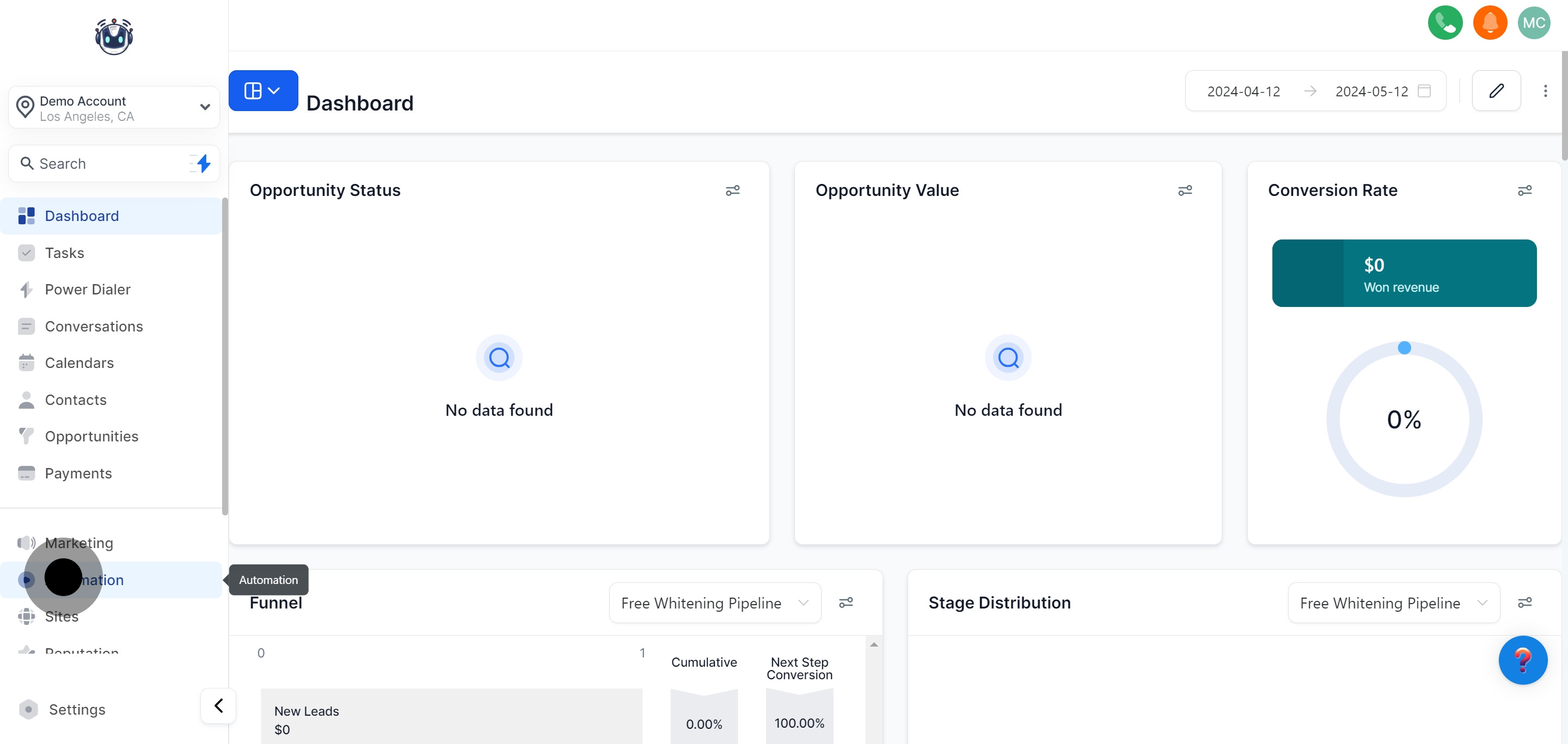Click the 2024-04-12 start date field
The height and width of the screenshot is (744, 1568).
(1244, 91)
